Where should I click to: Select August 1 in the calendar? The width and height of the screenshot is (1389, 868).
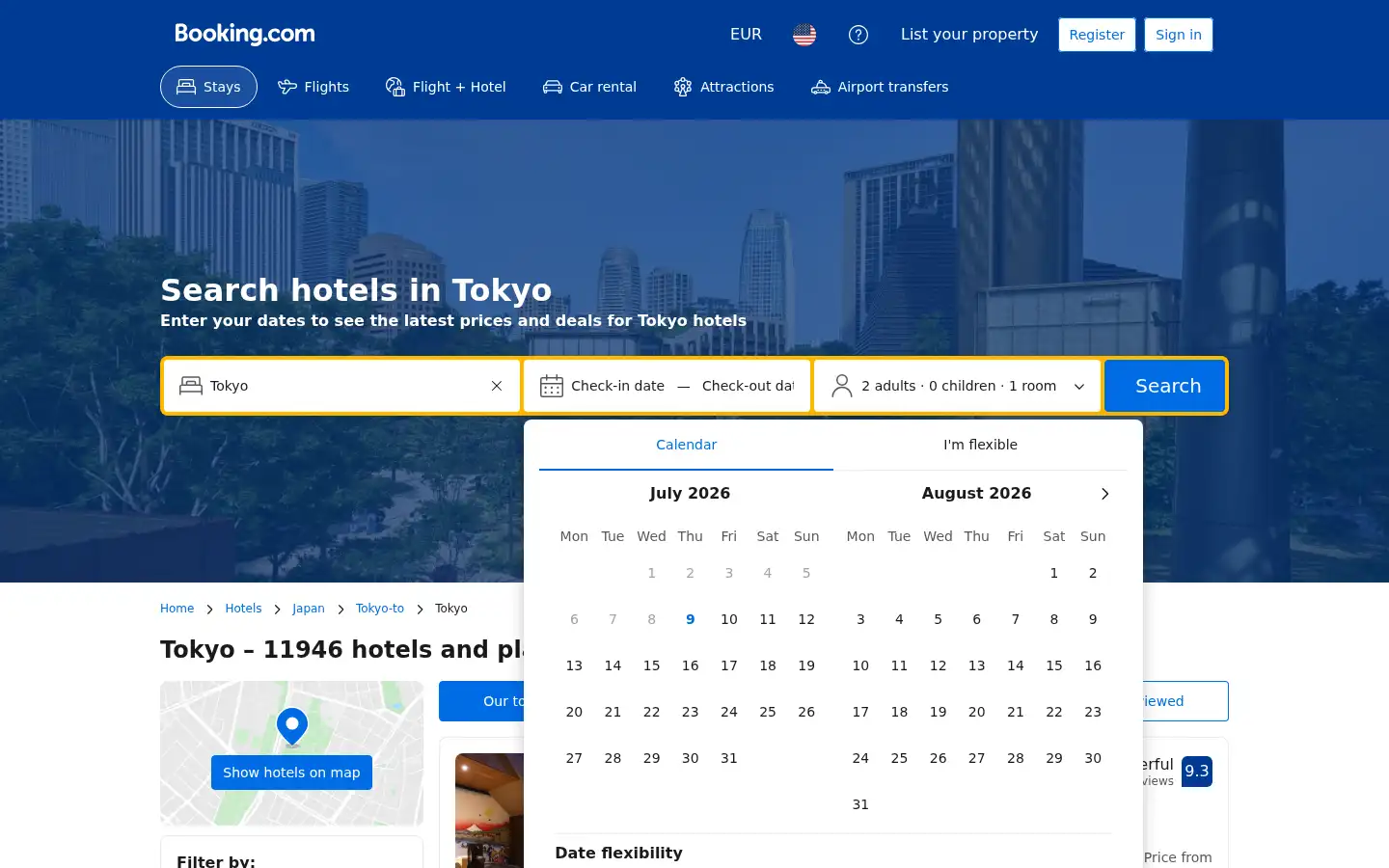coord(1054,573)
